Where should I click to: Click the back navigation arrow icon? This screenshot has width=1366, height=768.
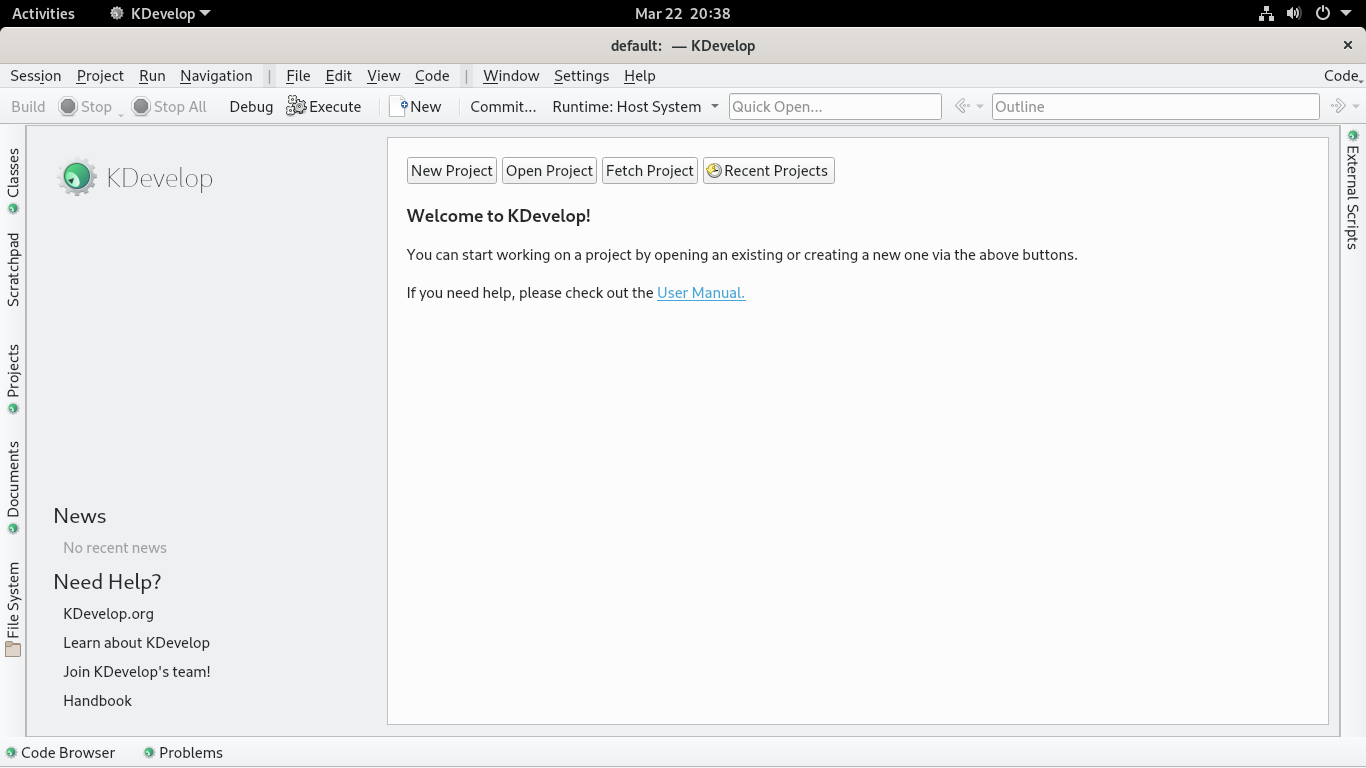[x=962, y=106]
